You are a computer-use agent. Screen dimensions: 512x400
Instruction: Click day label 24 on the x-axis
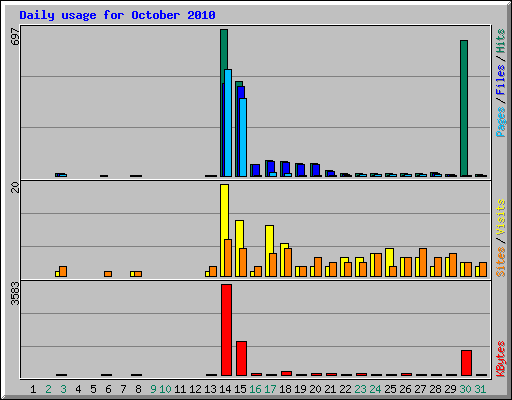[375, 389]
